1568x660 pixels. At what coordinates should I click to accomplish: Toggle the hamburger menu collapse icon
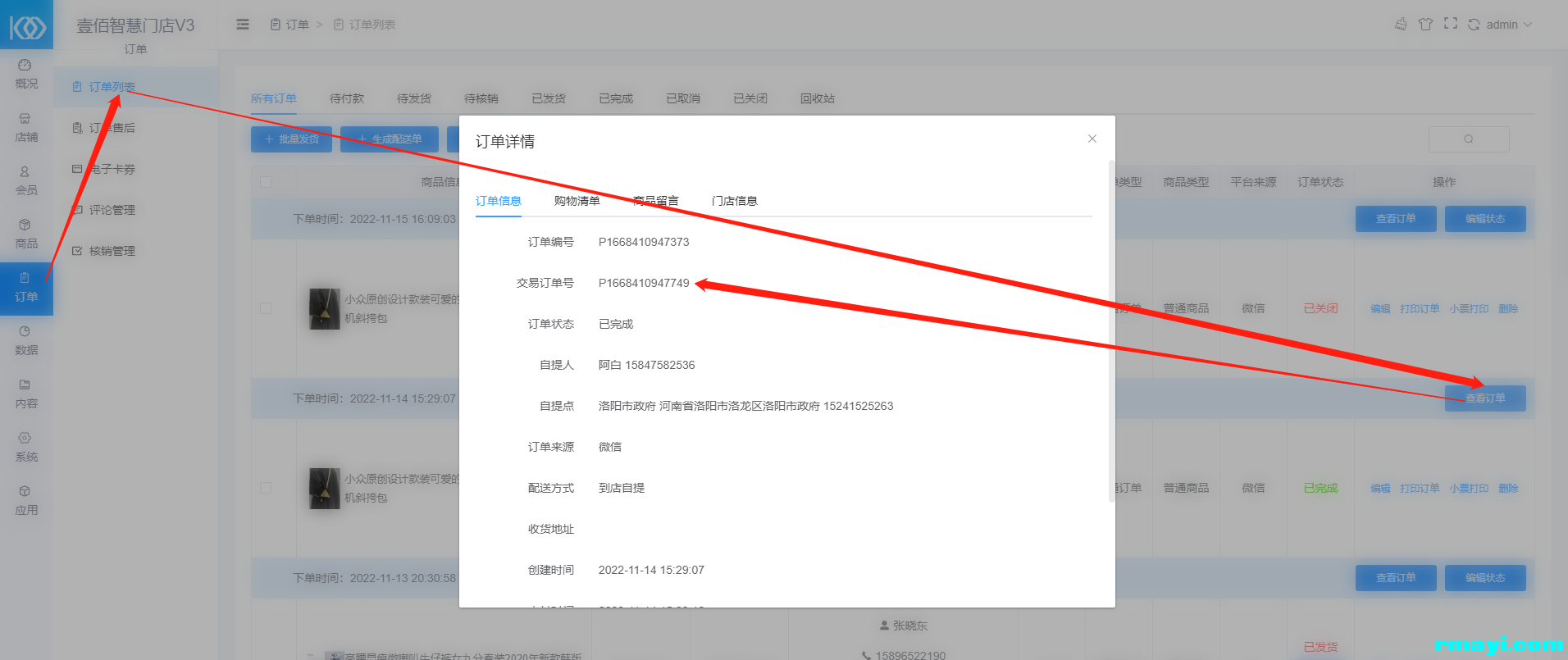tap(243, 25)
